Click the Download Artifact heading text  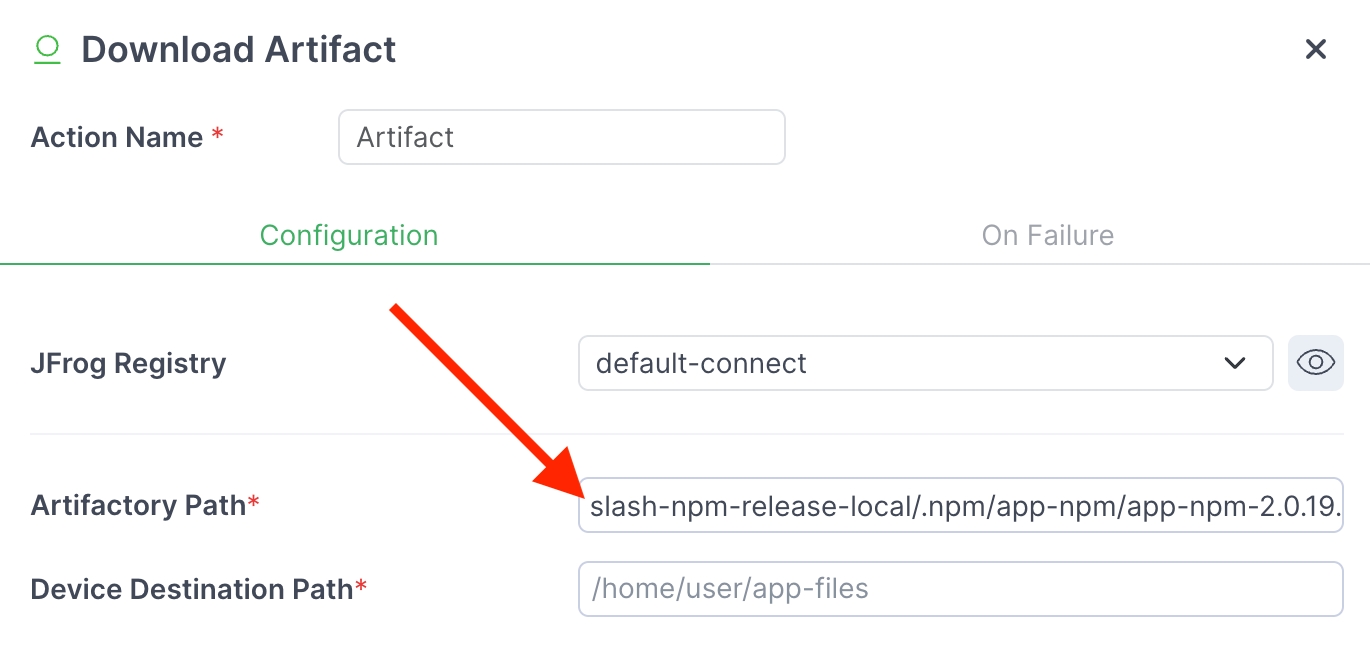tap(239, 49)
